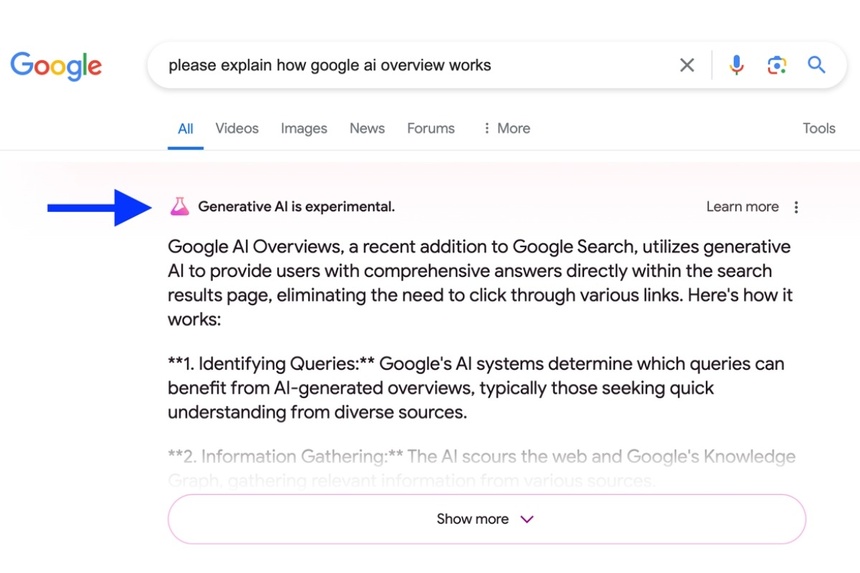Switch to the Videos tab
Screen dimensions: 860x573
237,128
